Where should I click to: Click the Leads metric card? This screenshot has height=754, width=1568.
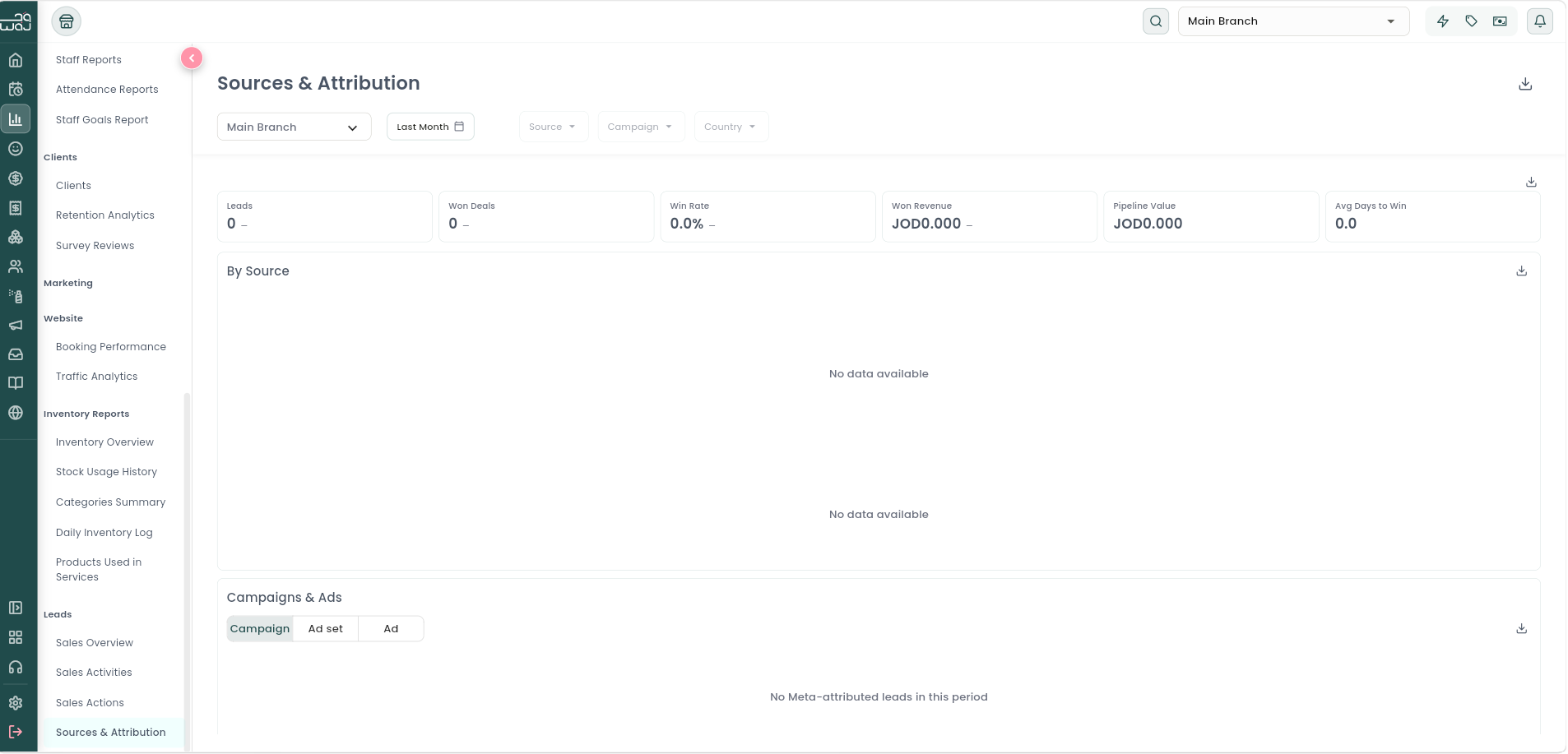point(324,217)
